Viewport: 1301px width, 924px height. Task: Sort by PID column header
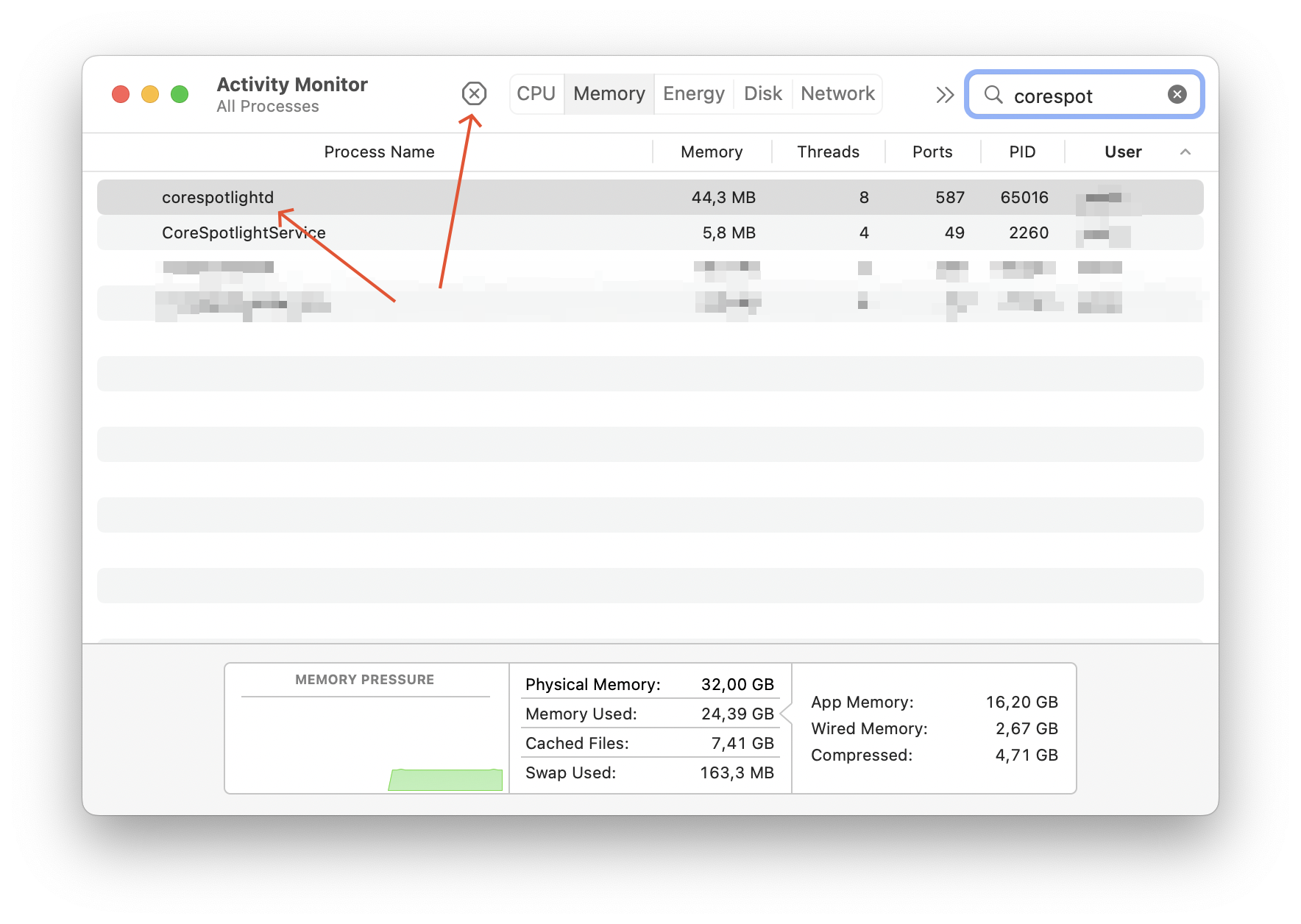(1022, 152)
